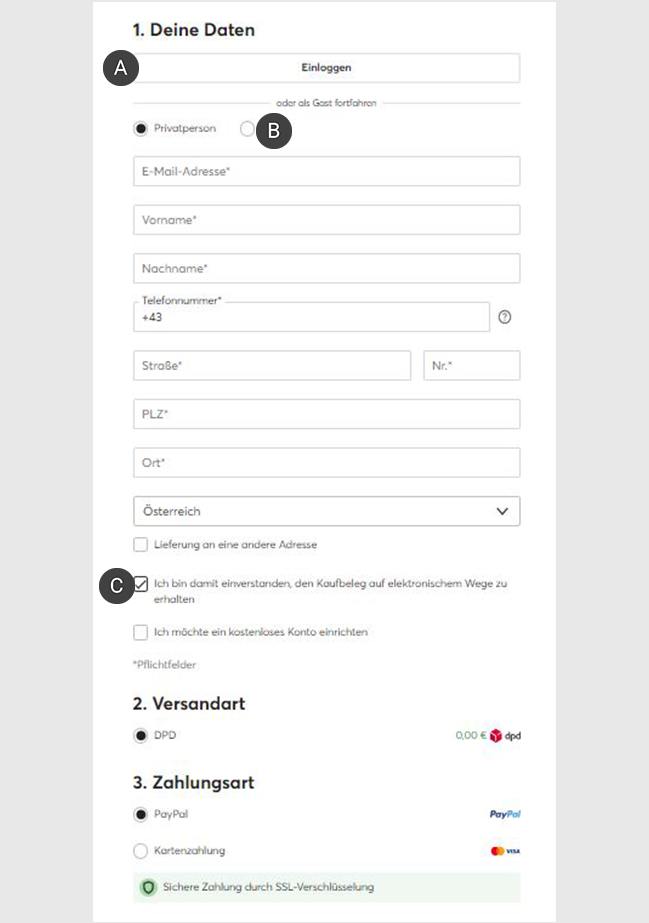Click the annotation marker A
This screenshot has height=923, width=649.
121,68
